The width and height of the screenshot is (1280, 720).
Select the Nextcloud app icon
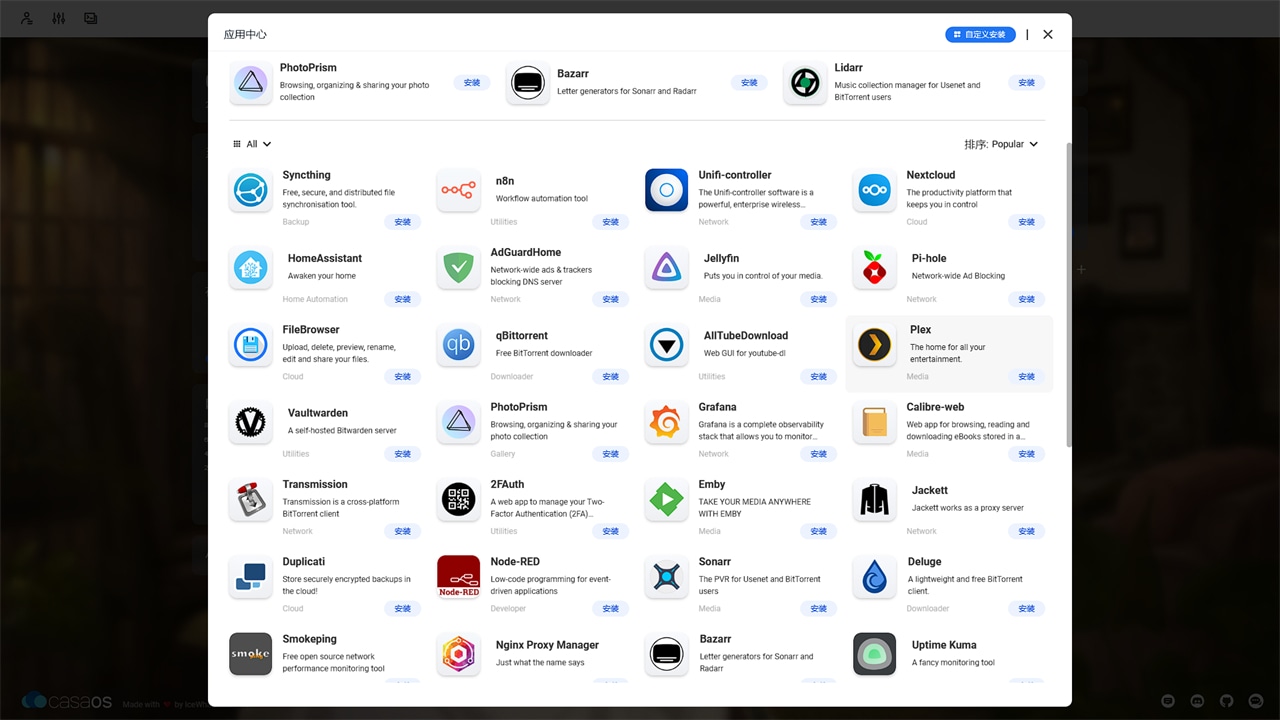coord(874,190)
